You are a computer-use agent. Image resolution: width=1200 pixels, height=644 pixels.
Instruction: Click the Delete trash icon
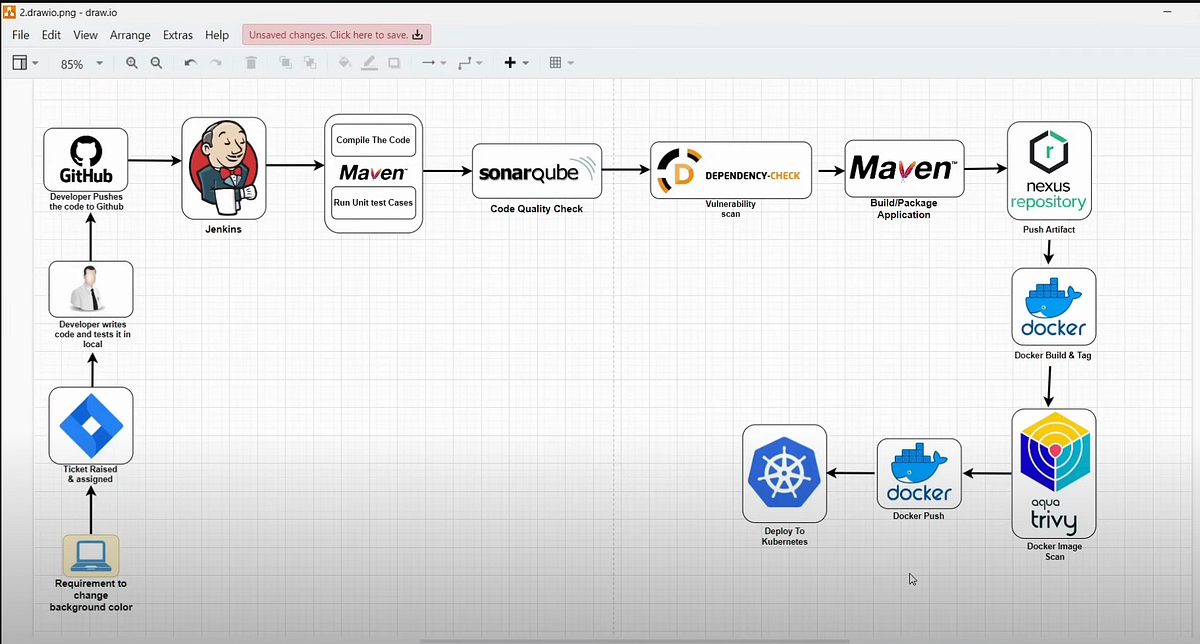[x=250, y=62]
